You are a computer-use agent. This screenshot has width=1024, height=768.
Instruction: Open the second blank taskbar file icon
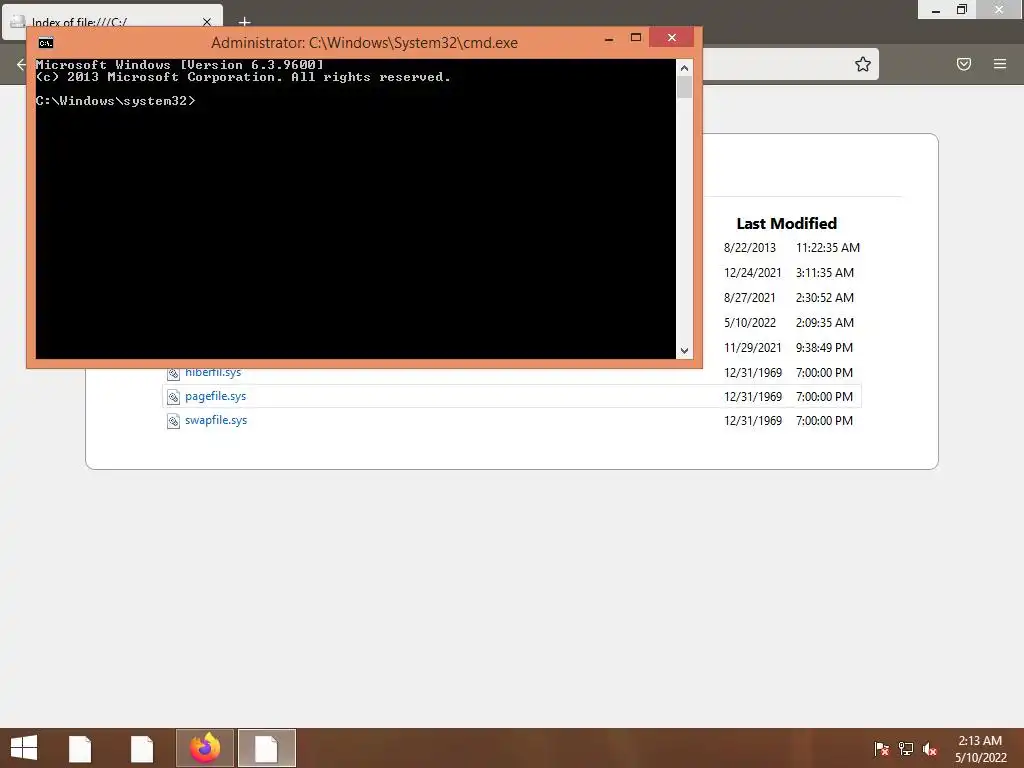click(142, 748)
